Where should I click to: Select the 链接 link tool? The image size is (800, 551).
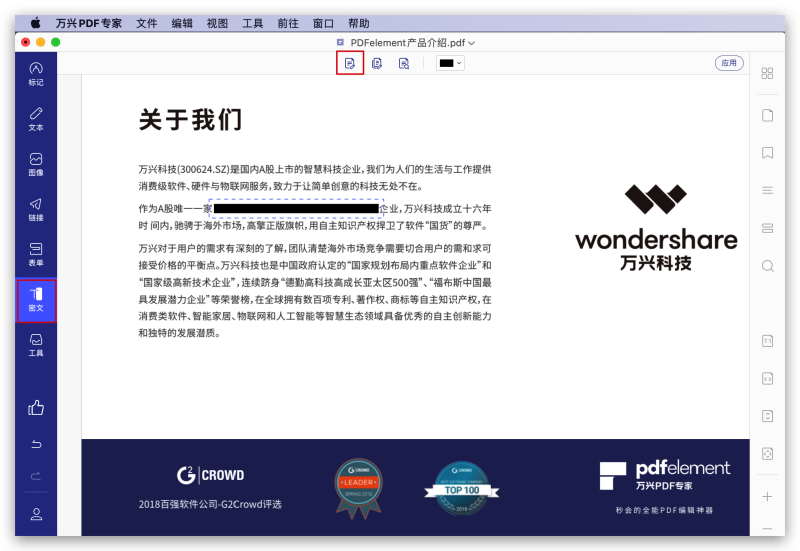[36, 210]
